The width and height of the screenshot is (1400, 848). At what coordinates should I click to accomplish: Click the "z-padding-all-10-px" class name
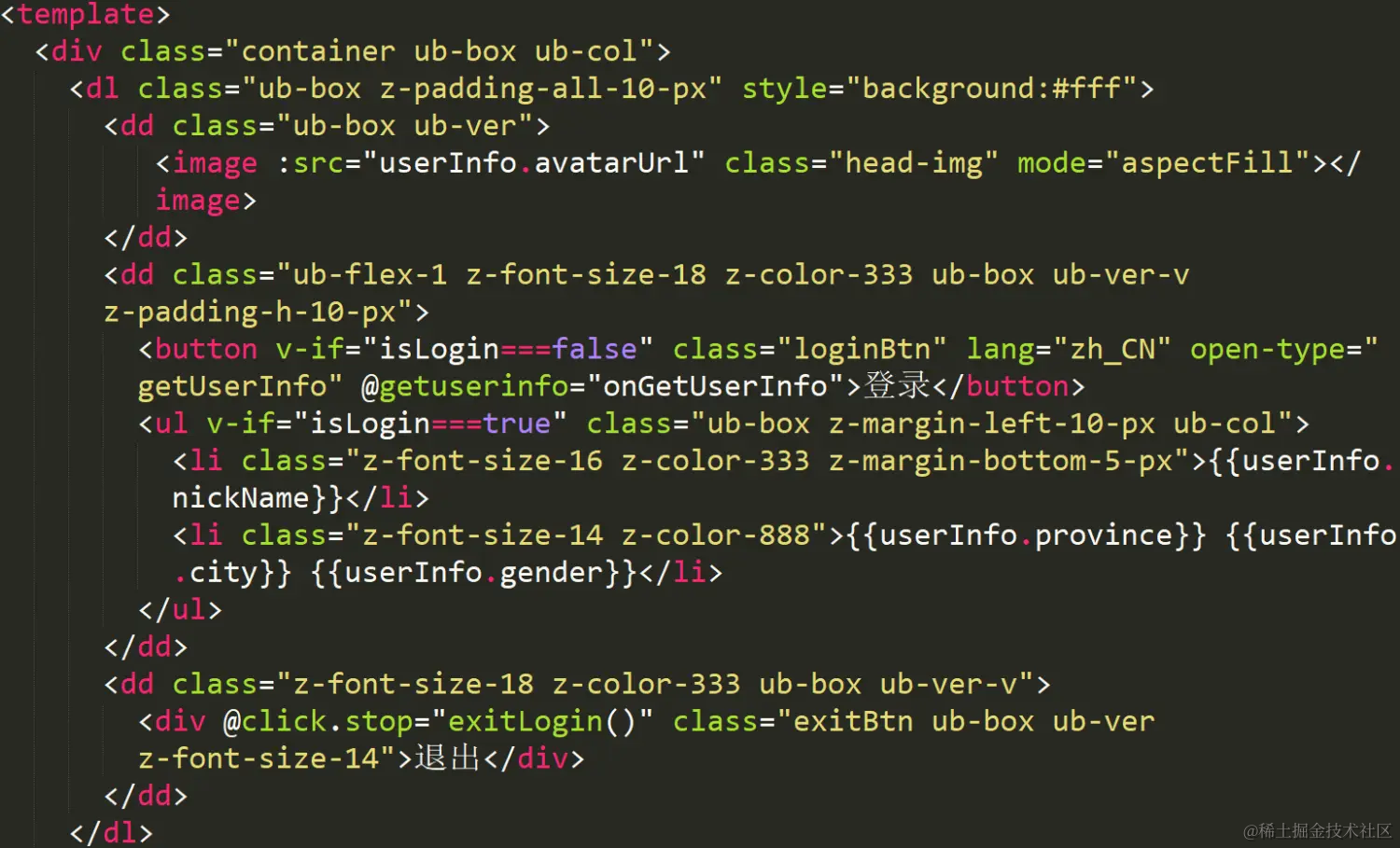point(542,88)
